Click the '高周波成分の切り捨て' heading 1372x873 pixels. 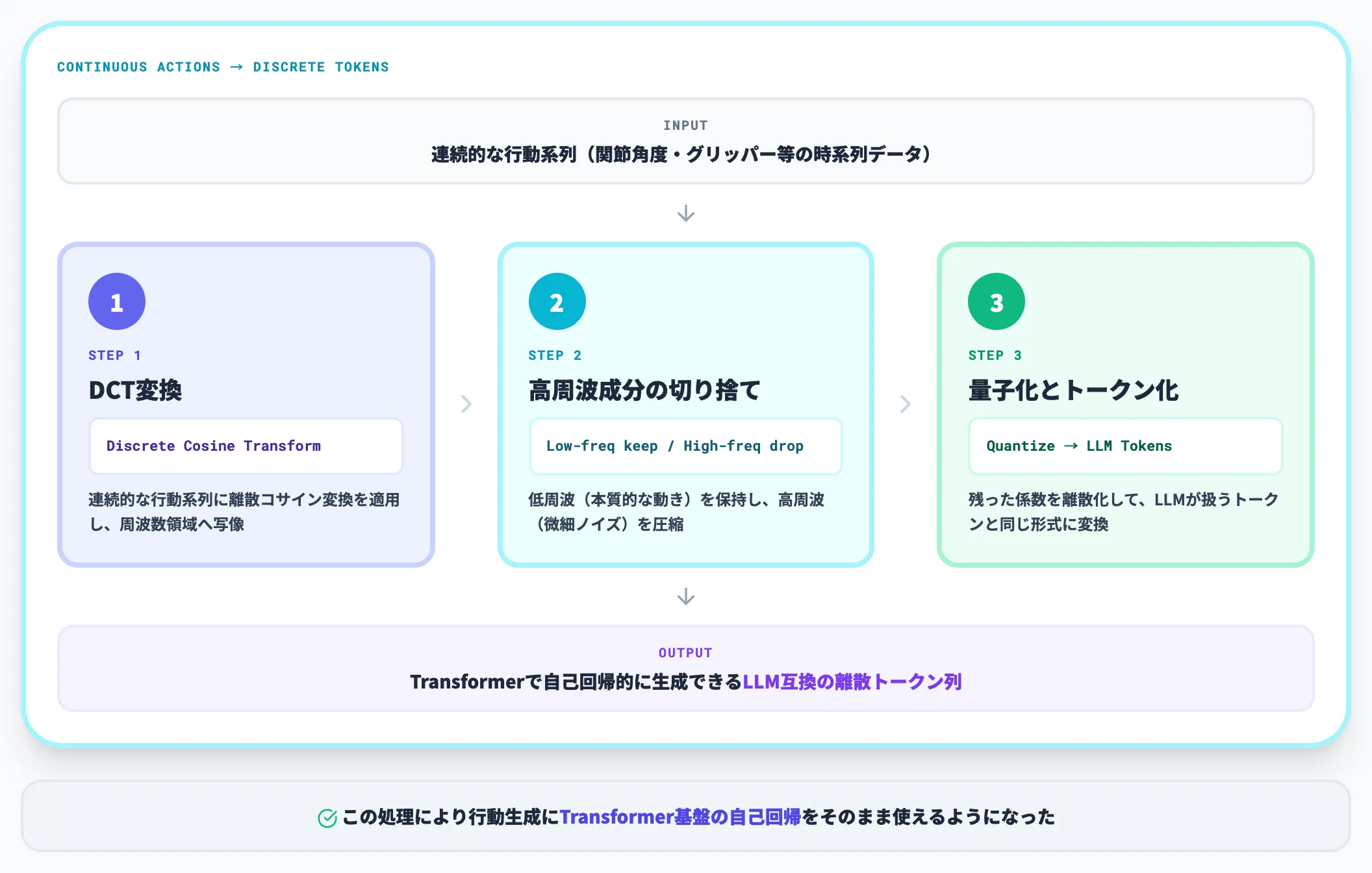pyautogui.click(x=644, y=390)
